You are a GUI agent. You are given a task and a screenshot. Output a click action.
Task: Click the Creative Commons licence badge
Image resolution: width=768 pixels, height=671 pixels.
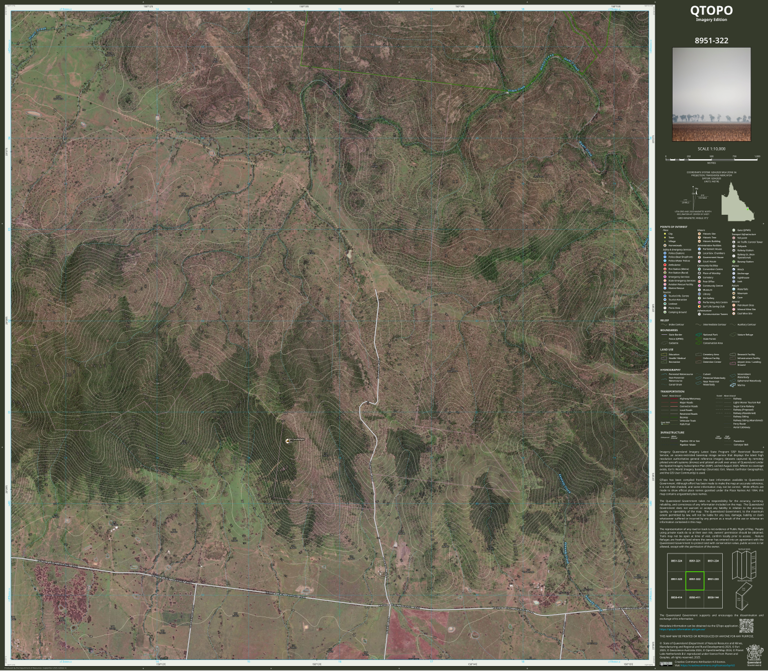coord(666,664)
